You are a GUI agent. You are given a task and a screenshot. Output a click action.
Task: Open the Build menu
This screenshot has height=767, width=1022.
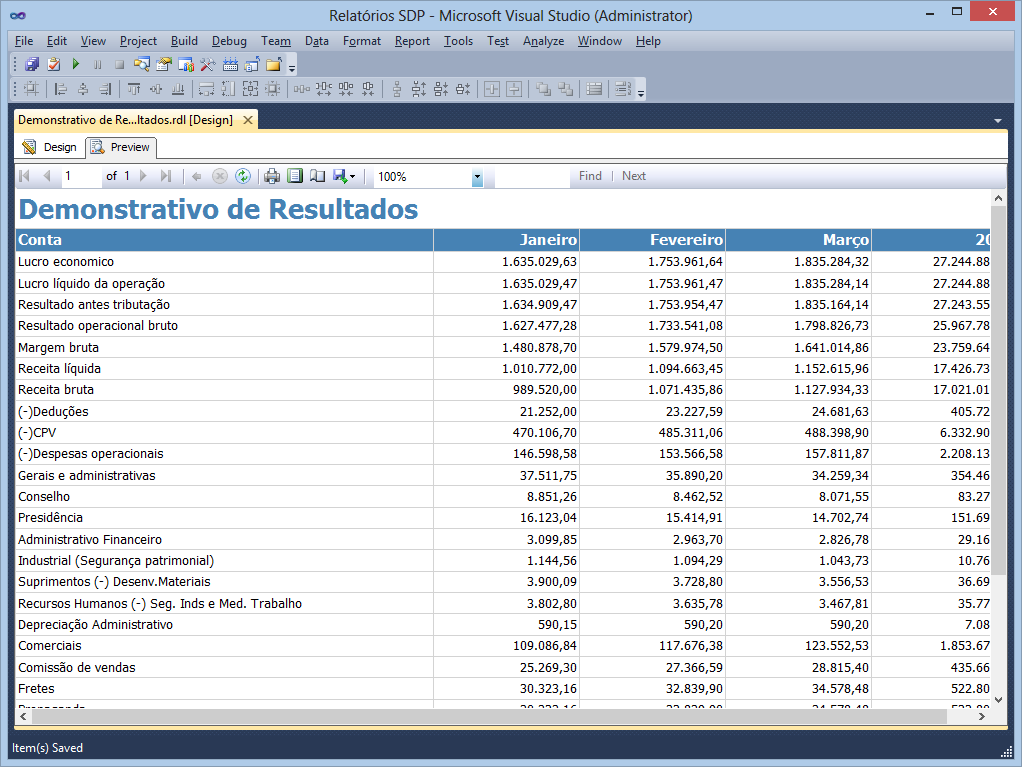(x=184, y=41)
